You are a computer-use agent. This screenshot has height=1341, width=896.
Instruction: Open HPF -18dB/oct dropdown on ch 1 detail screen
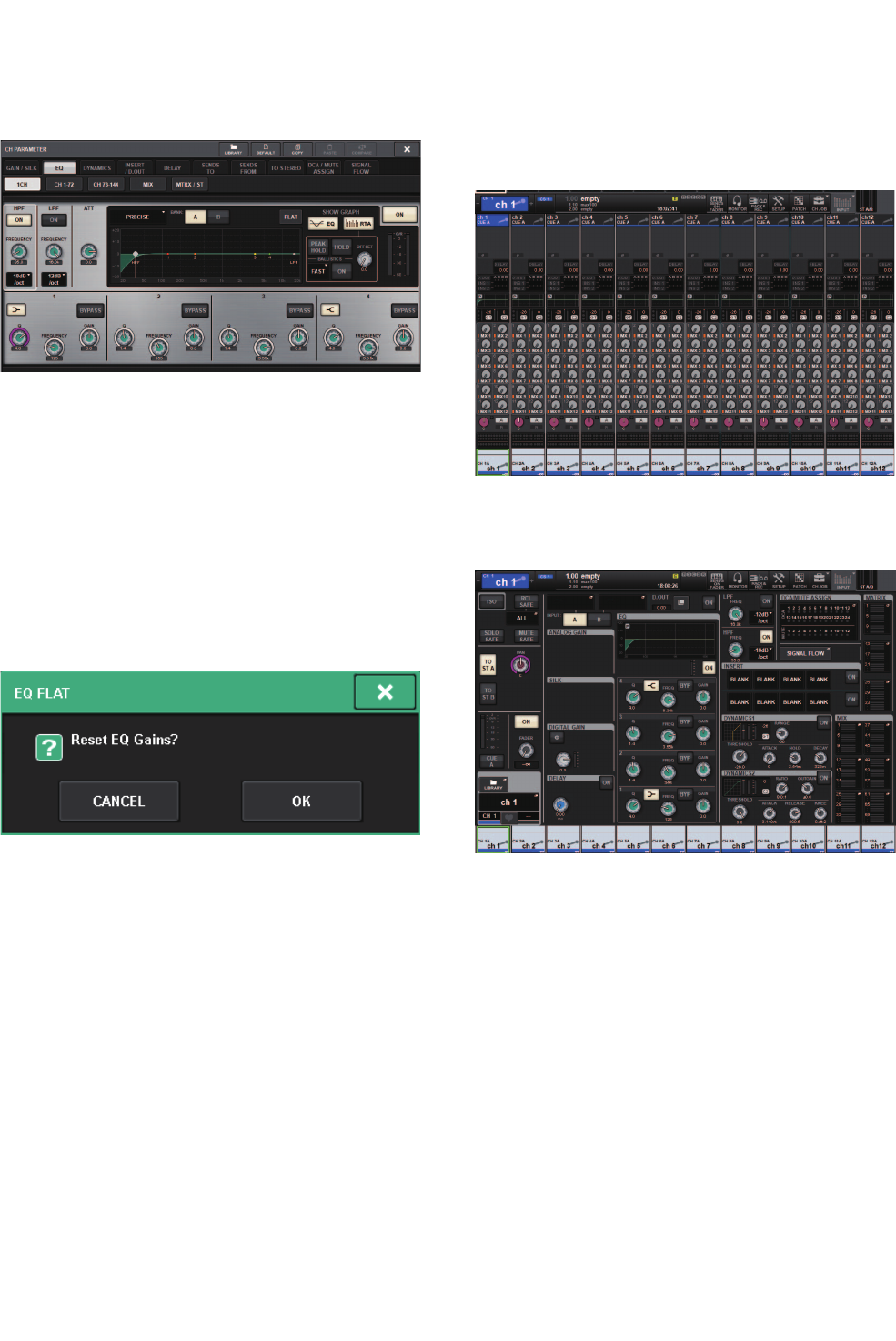pos(762,653)
